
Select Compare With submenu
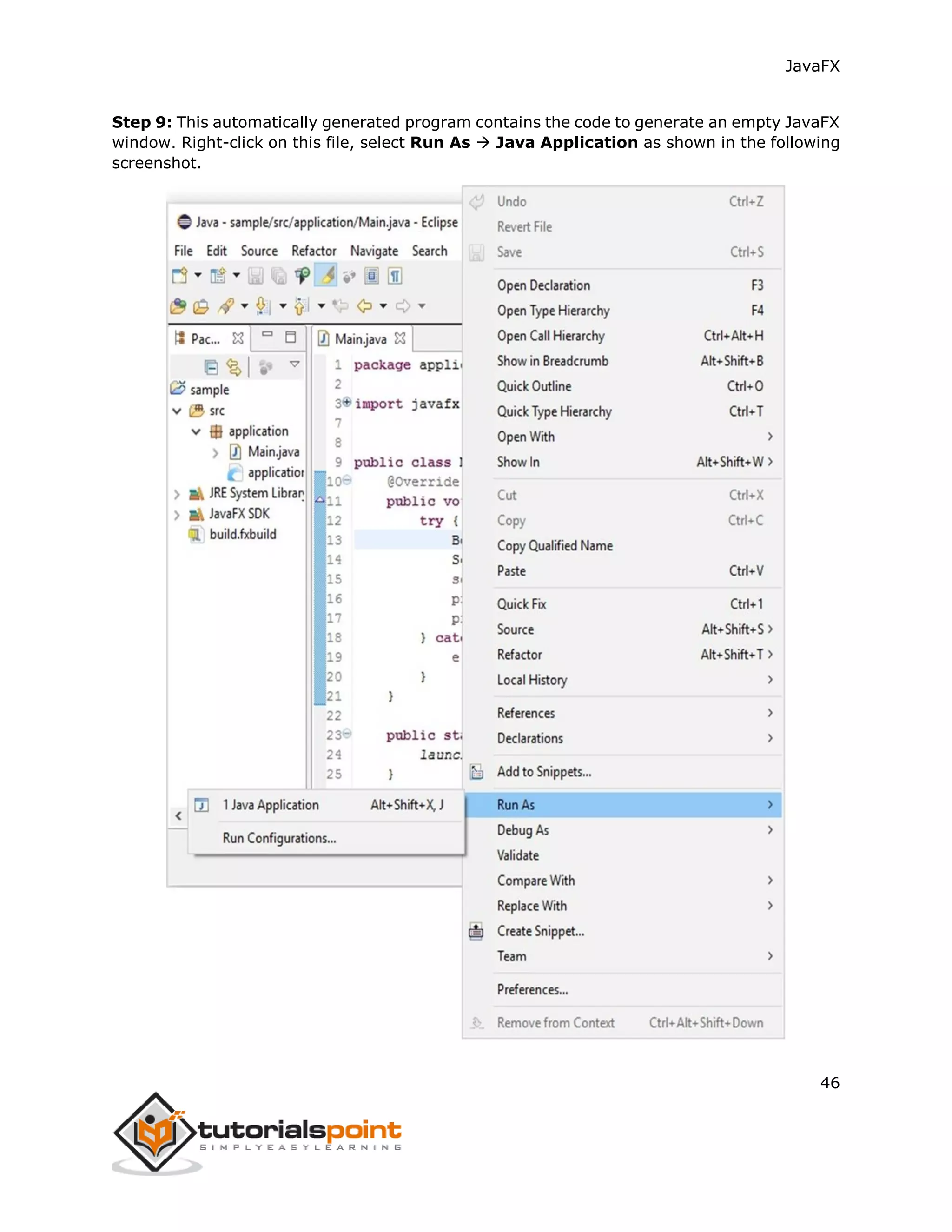point(623,881)
